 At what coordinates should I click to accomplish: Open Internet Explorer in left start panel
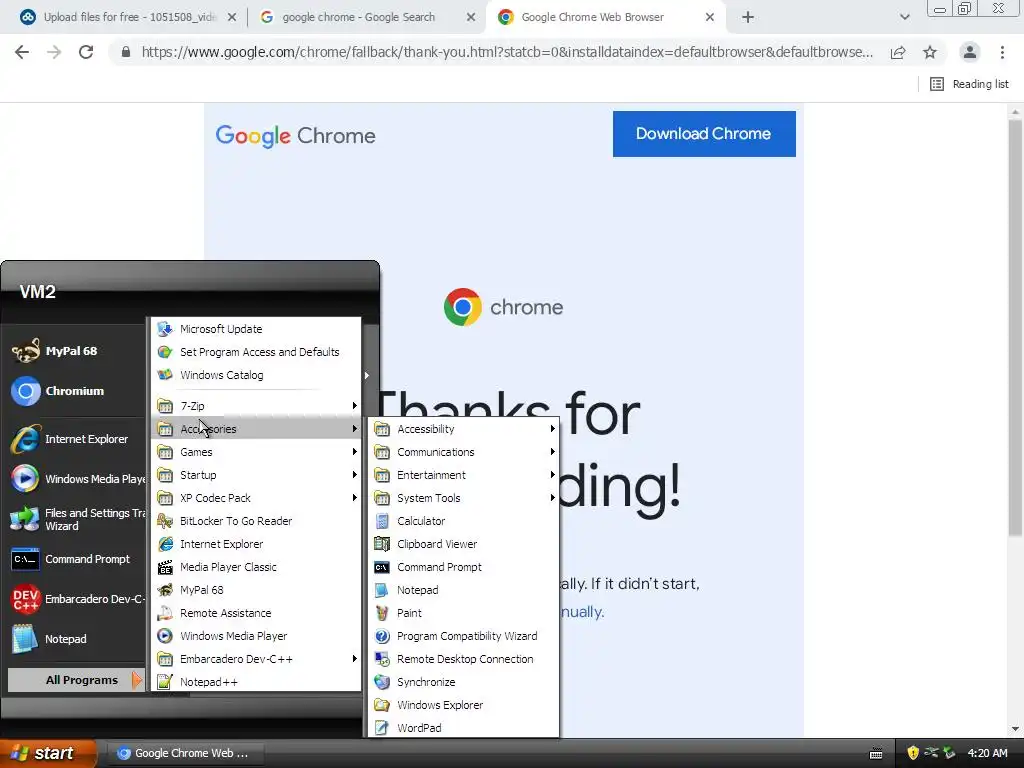click(x=72, y=439)
